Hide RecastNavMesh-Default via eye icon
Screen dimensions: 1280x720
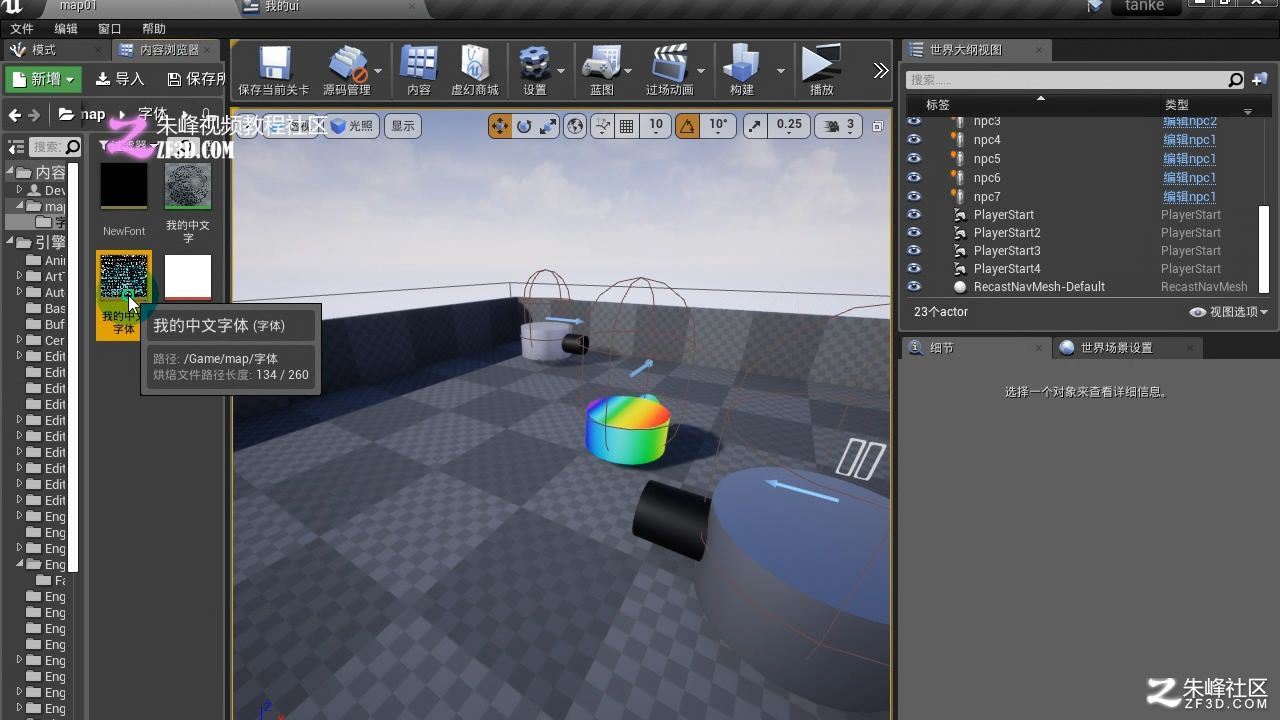[x=914, y=287]
